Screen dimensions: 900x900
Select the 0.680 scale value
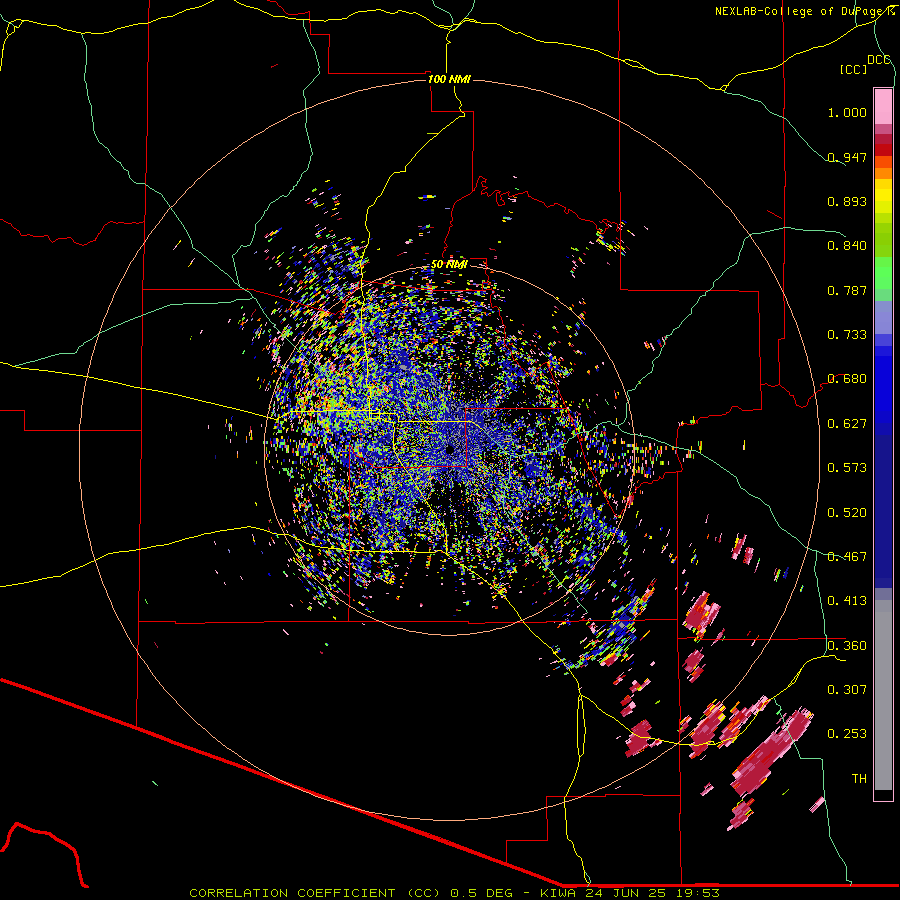pos(847,378)
